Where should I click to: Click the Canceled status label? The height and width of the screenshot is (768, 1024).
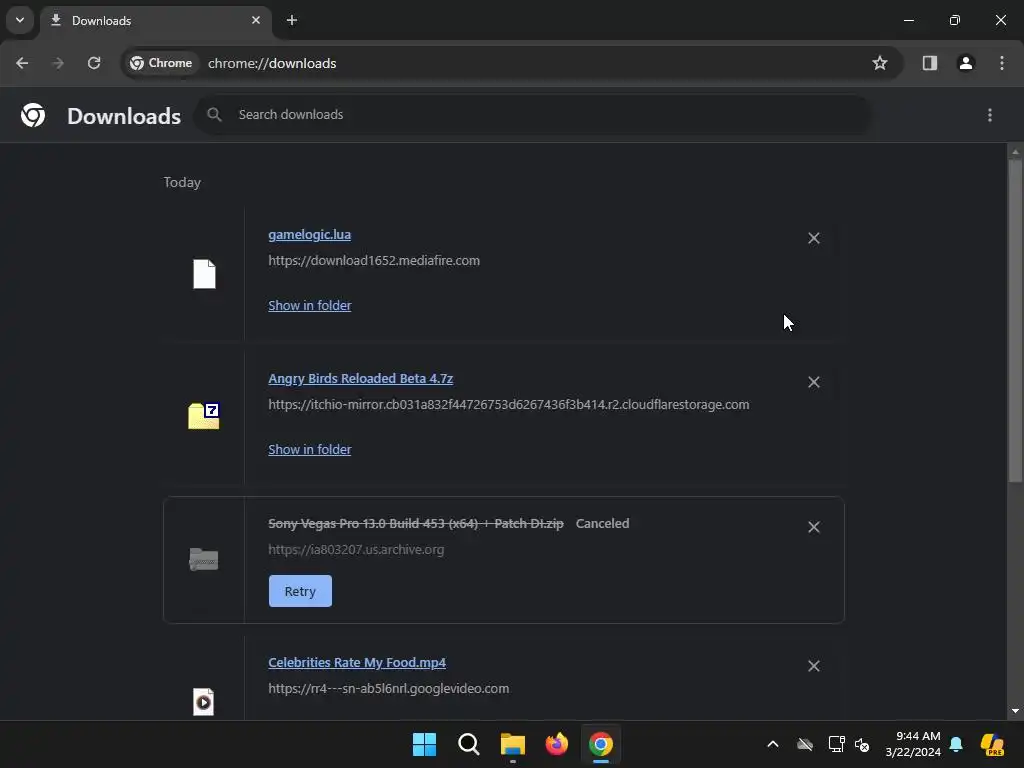602,524
